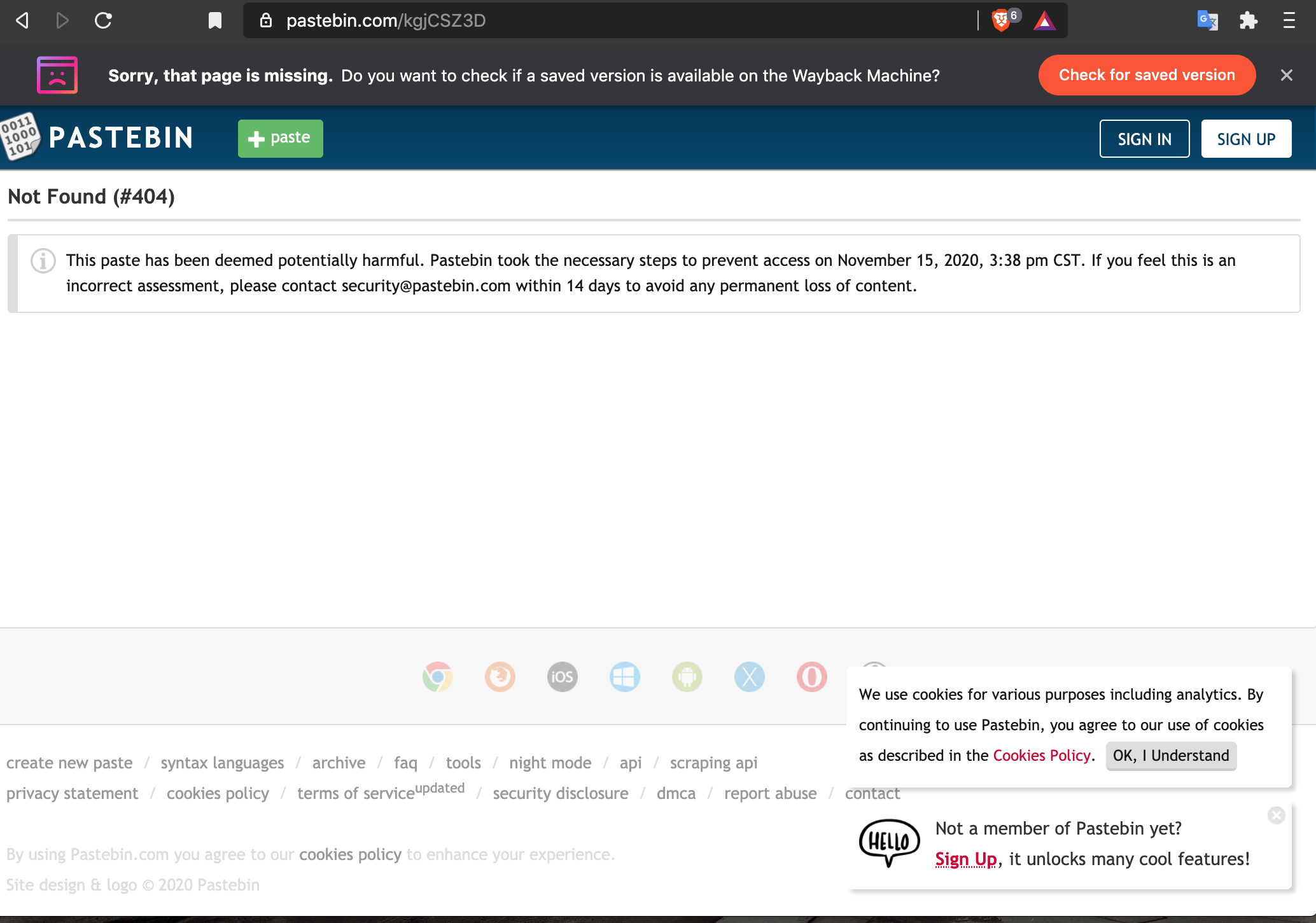Click the iOS app icon

tap(563, 677)
